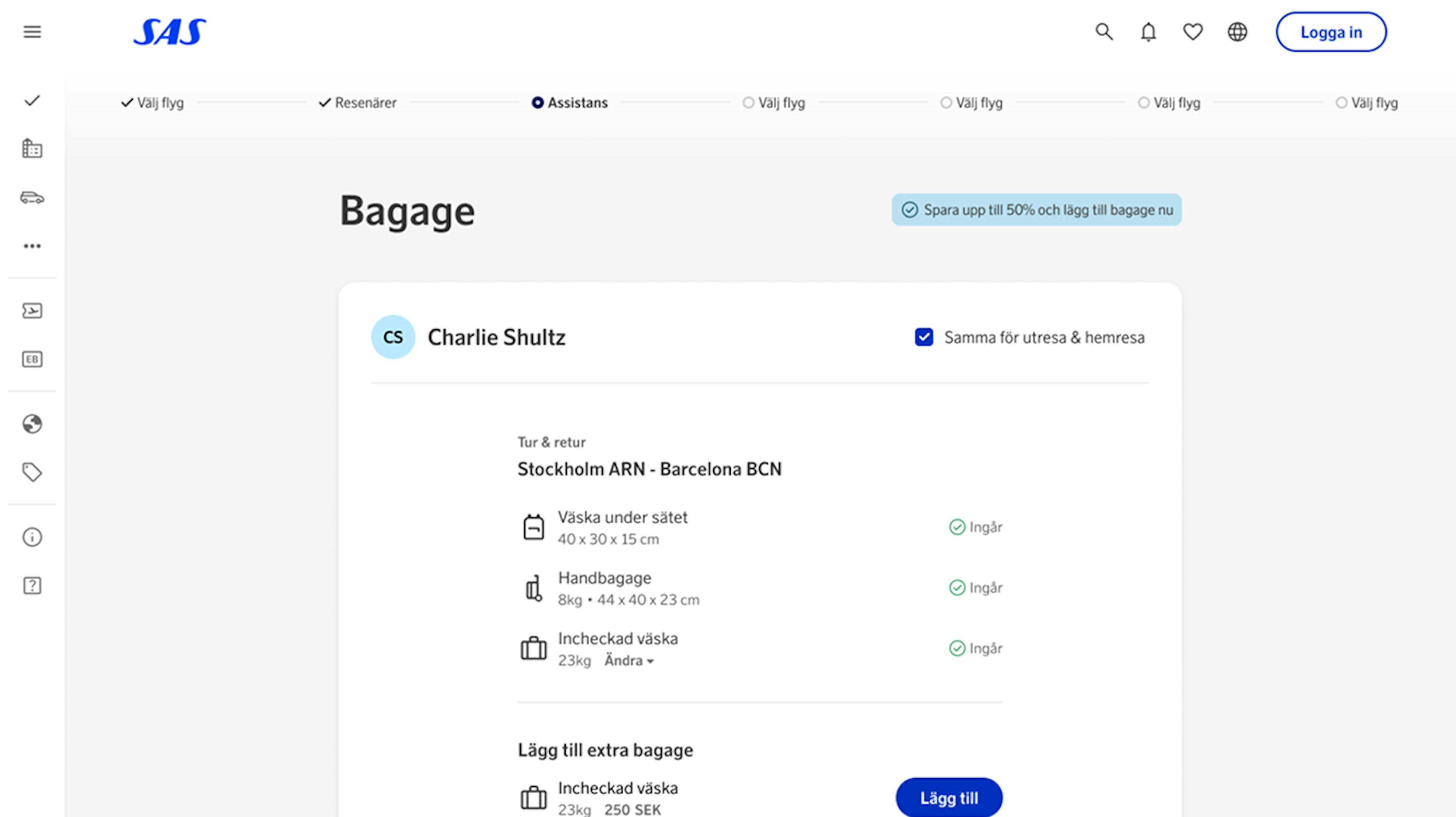Click the Logga in button
Viewport: 1456px width, 817px height.
pyautogui.click(x=1330, y=32)
